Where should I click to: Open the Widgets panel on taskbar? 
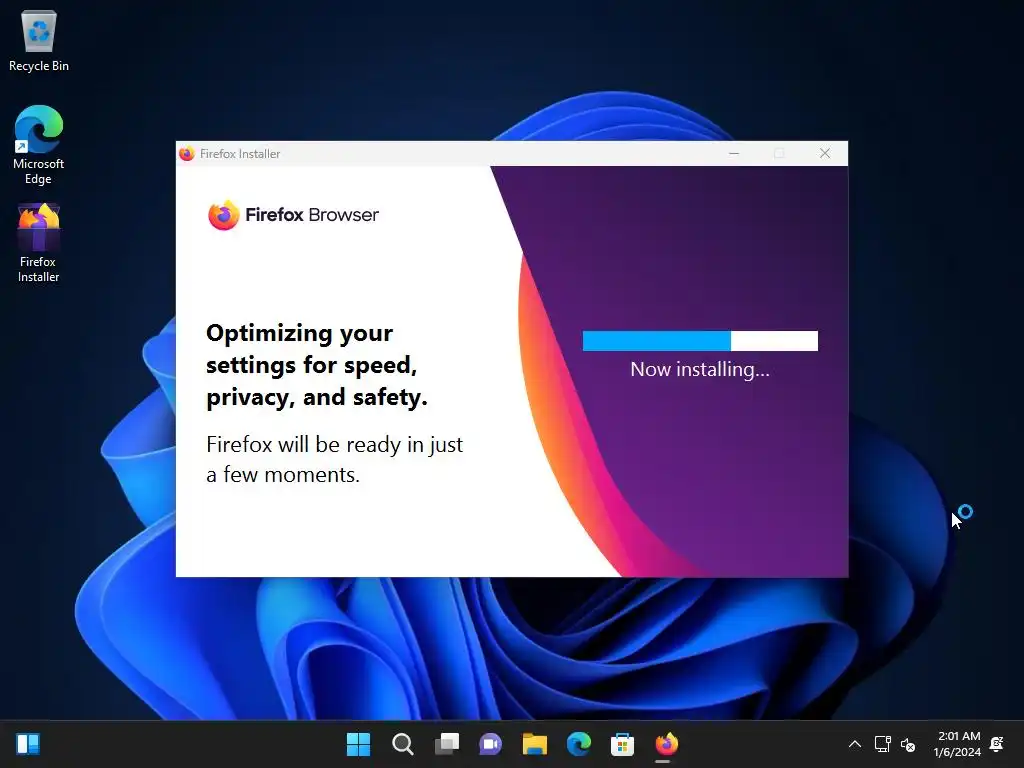coord(28,744)
